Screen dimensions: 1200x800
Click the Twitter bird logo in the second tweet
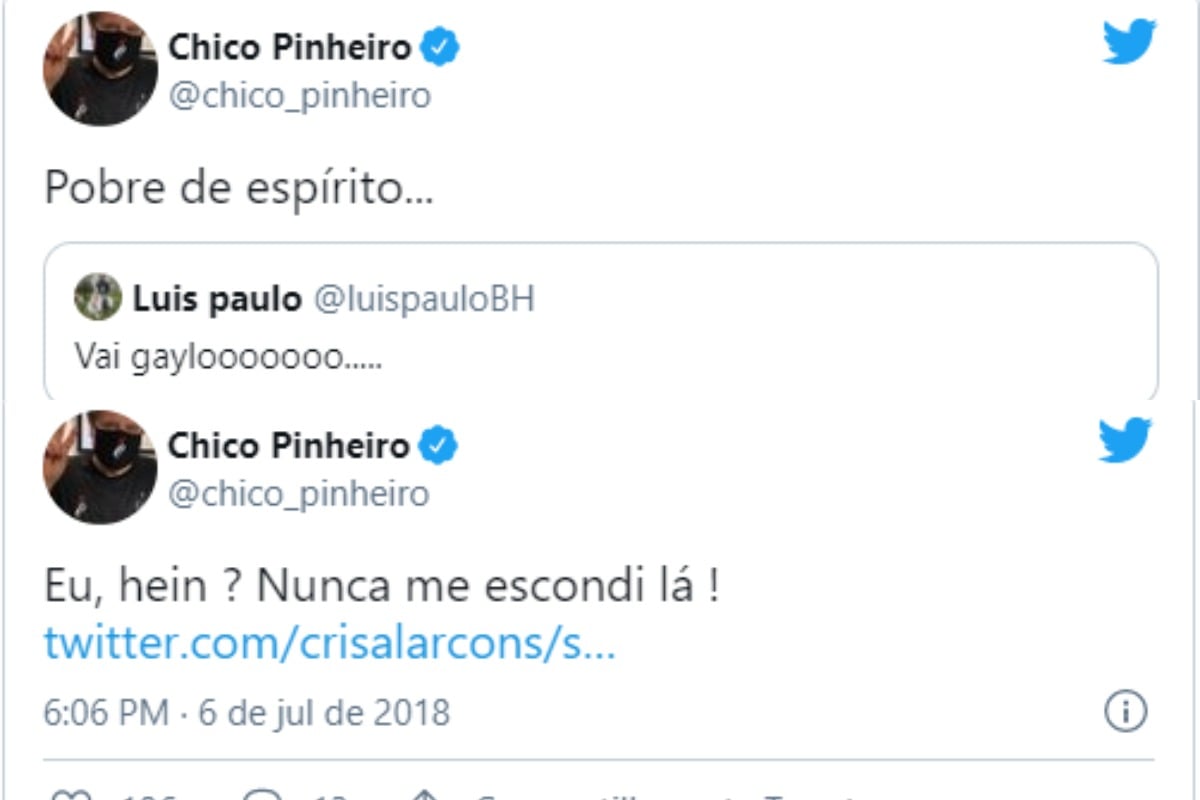tap(1125, 441)
